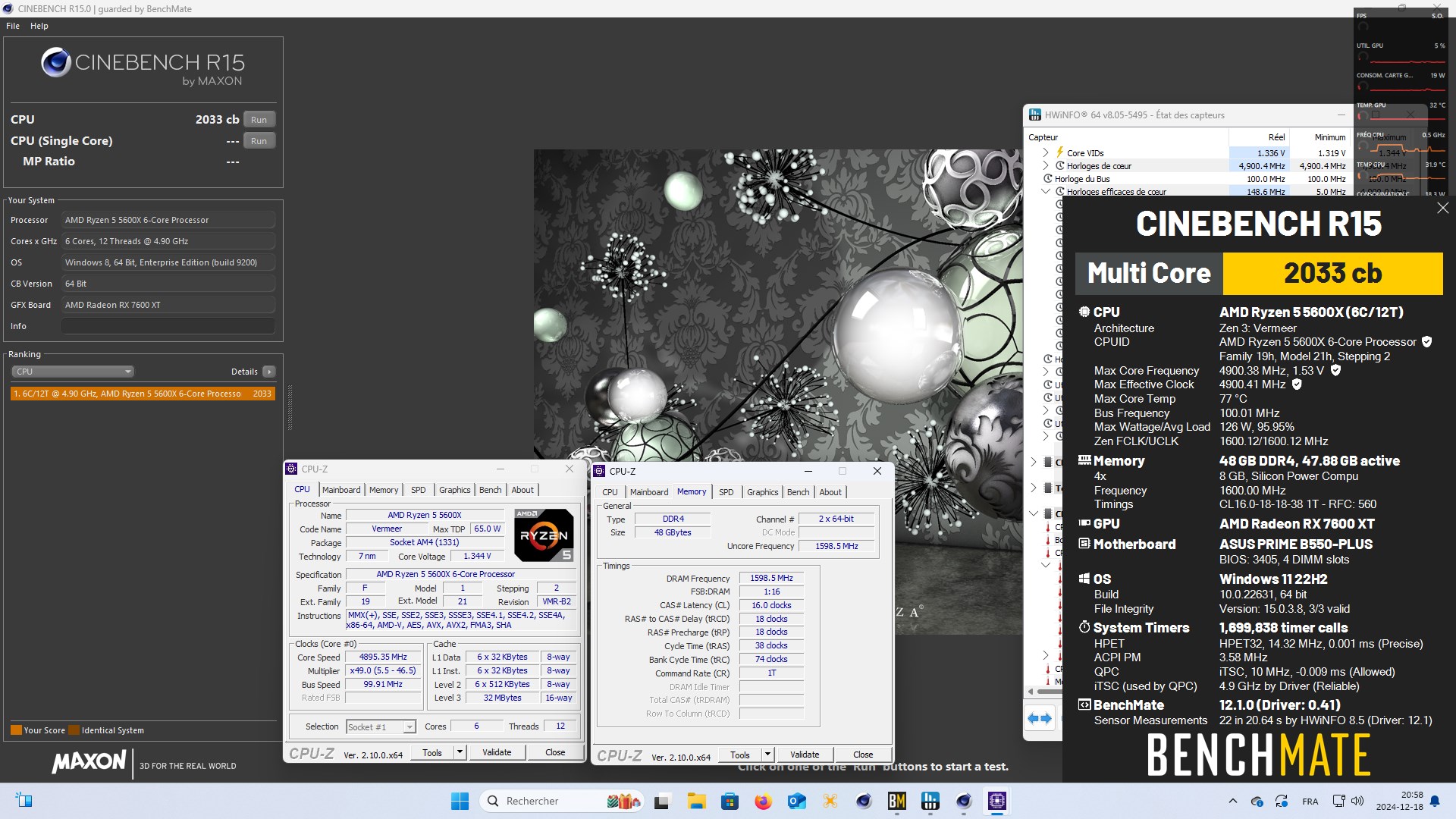The image size is (1456, 819).
Task: Switch to the Bench tab in the Processor CPU-Z window
Action: 491,490
